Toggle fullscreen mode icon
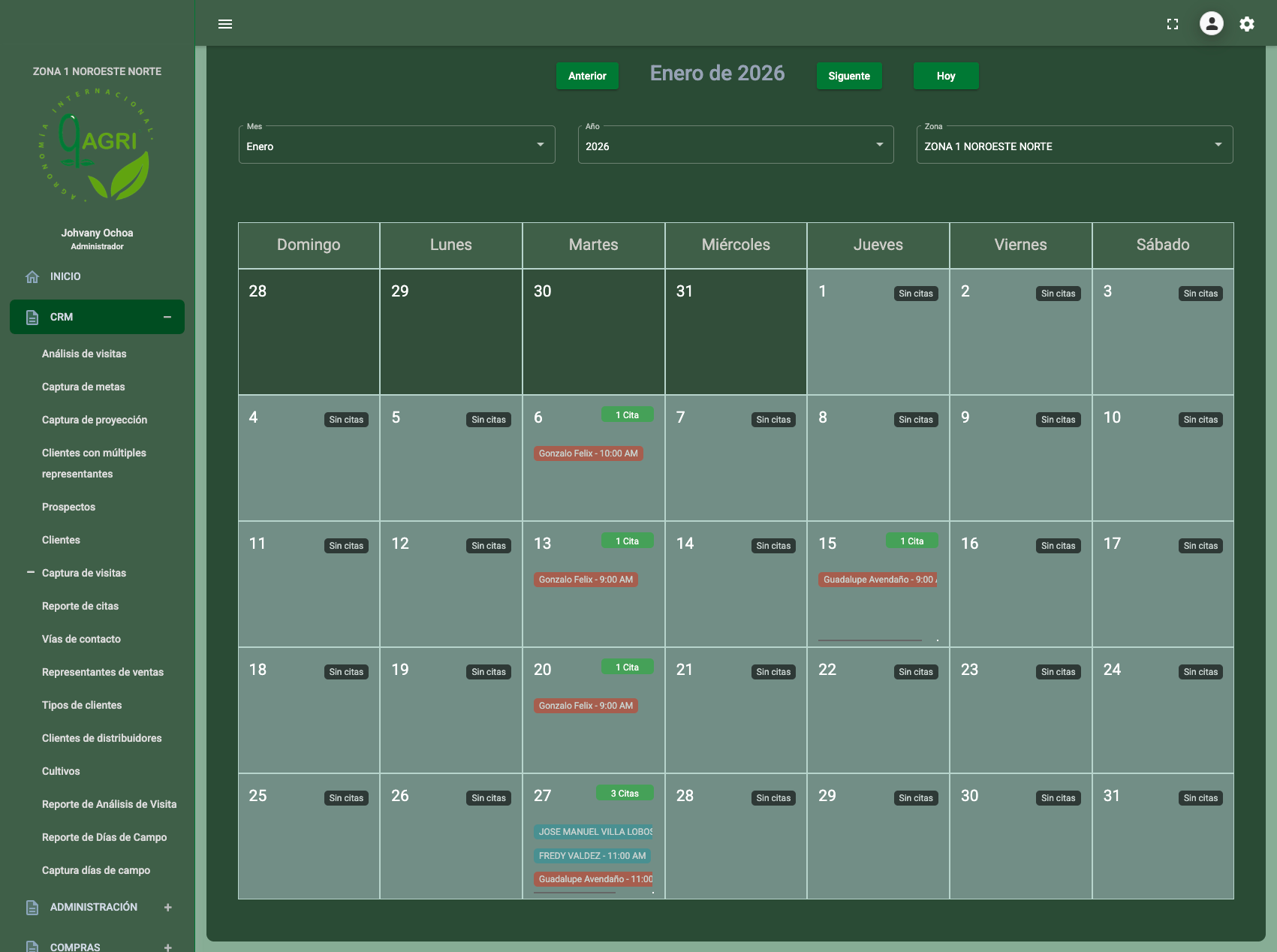This screenshot has width=1277, height=952. pos(1173,24)
